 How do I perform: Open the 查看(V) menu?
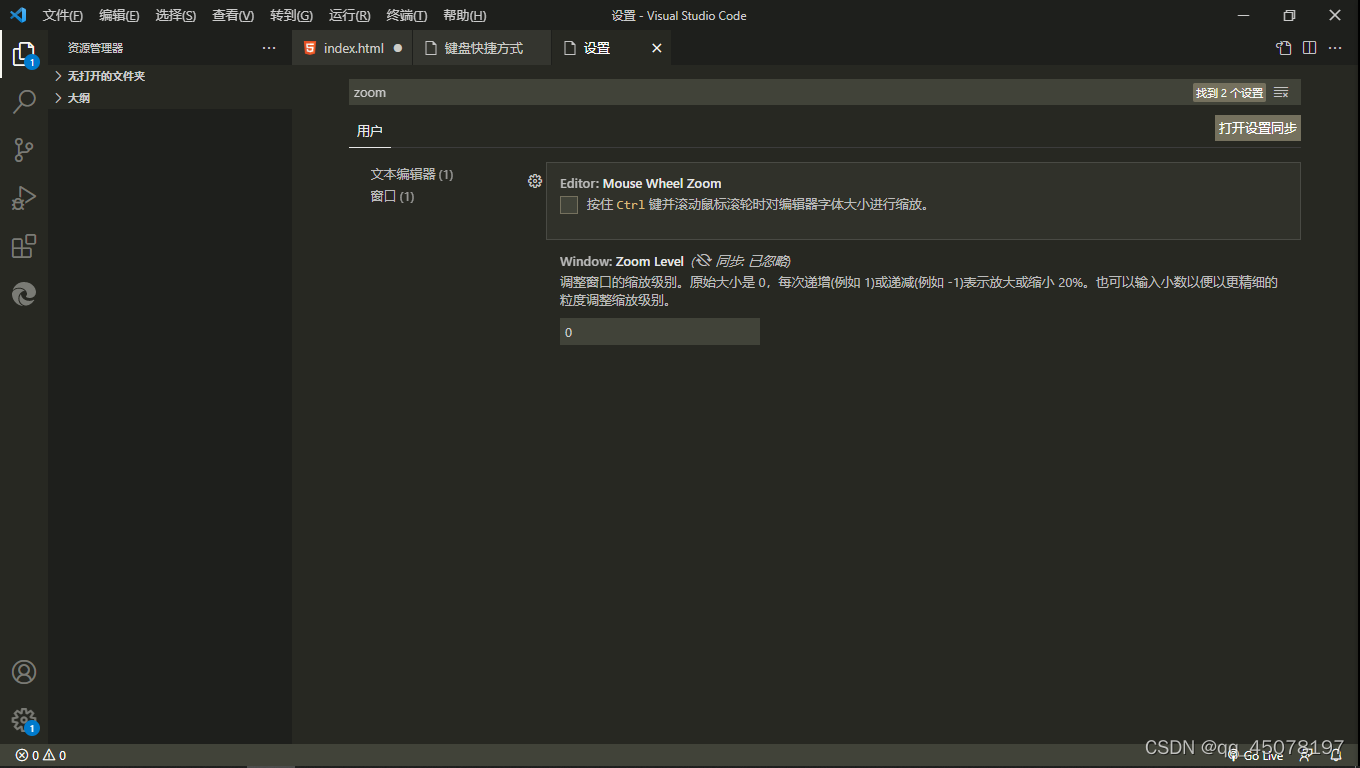pyautogui.click(x=233, y=15)
